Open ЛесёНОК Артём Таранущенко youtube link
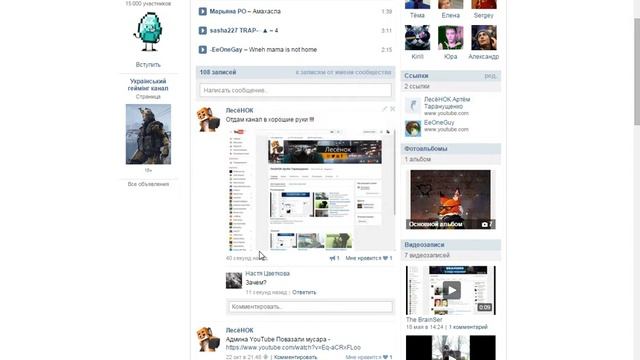Screen dimensions: 640x360 [x=447, y=103]
